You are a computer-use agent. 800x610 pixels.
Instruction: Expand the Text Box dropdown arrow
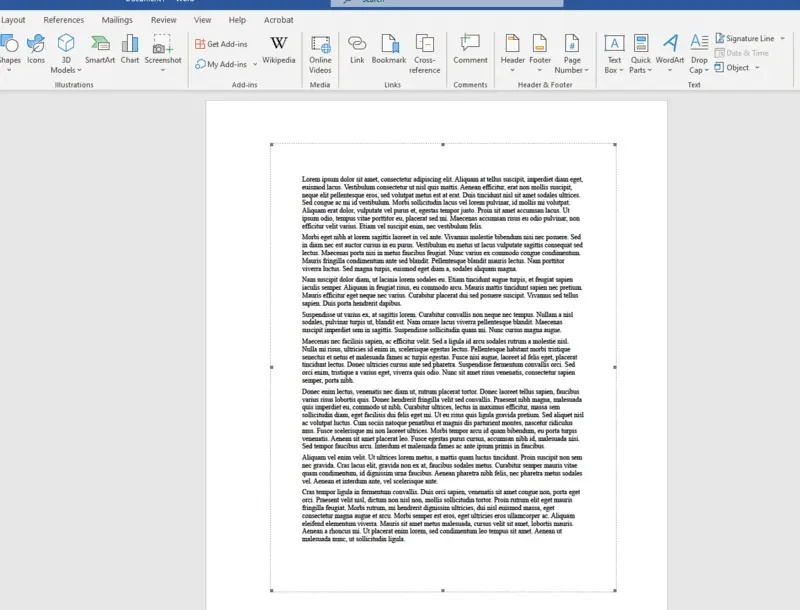(x=621, y=70)
